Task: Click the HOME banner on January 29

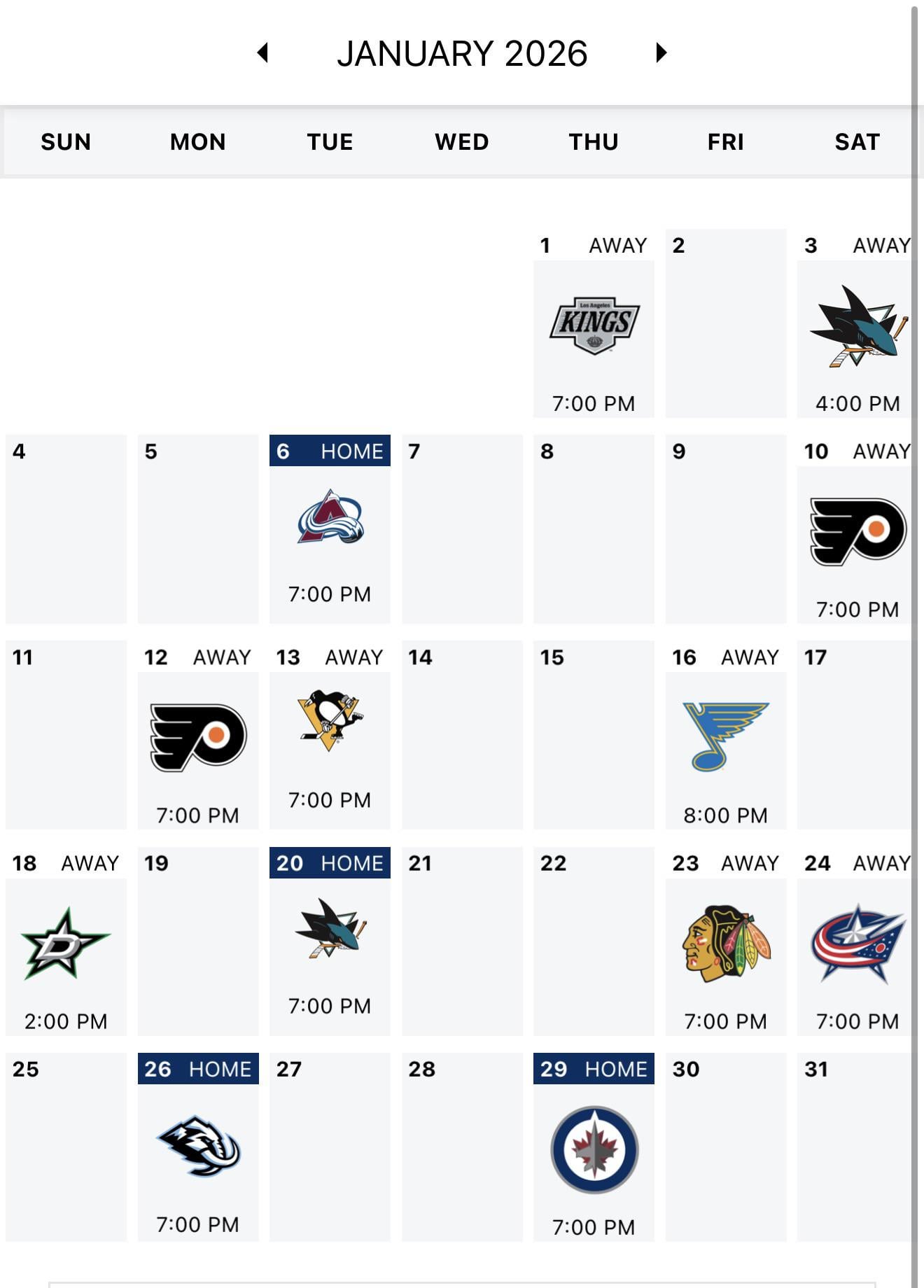Action: tap(615, 1069)
